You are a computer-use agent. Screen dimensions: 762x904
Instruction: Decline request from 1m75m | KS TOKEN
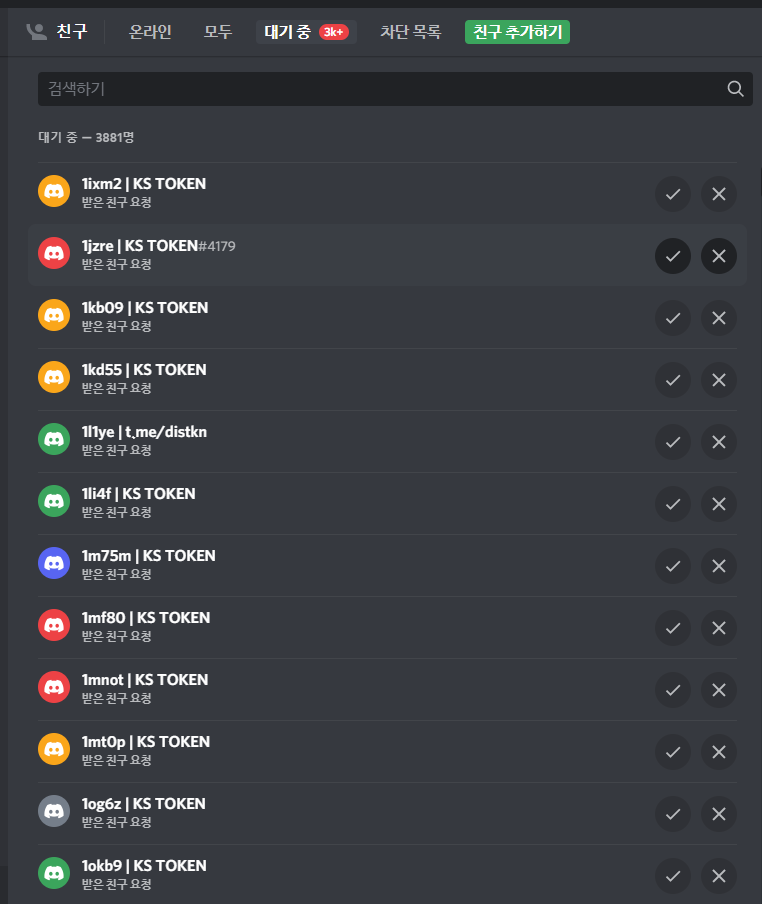tap(718, 566)
